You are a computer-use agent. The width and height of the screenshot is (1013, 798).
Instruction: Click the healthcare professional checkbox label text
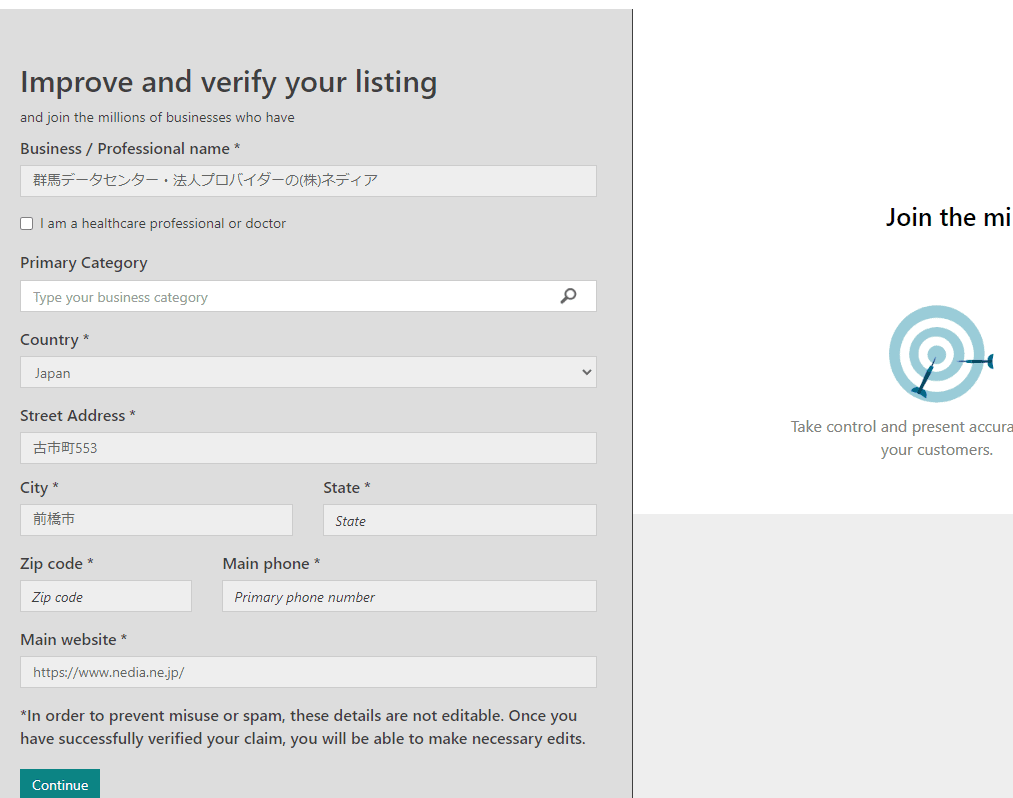163,224
